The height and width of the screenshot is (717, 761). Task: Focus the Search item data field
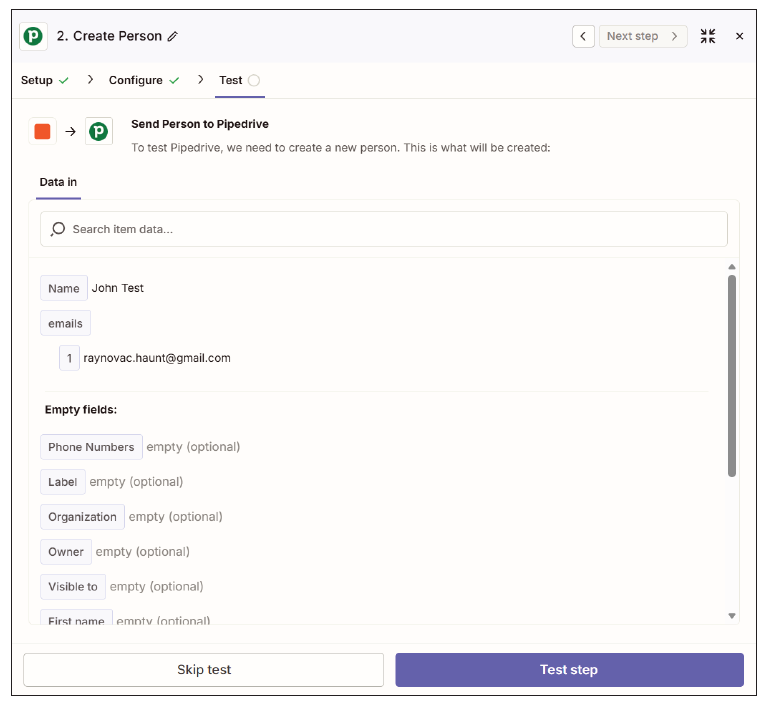click(x=383, y=229)
